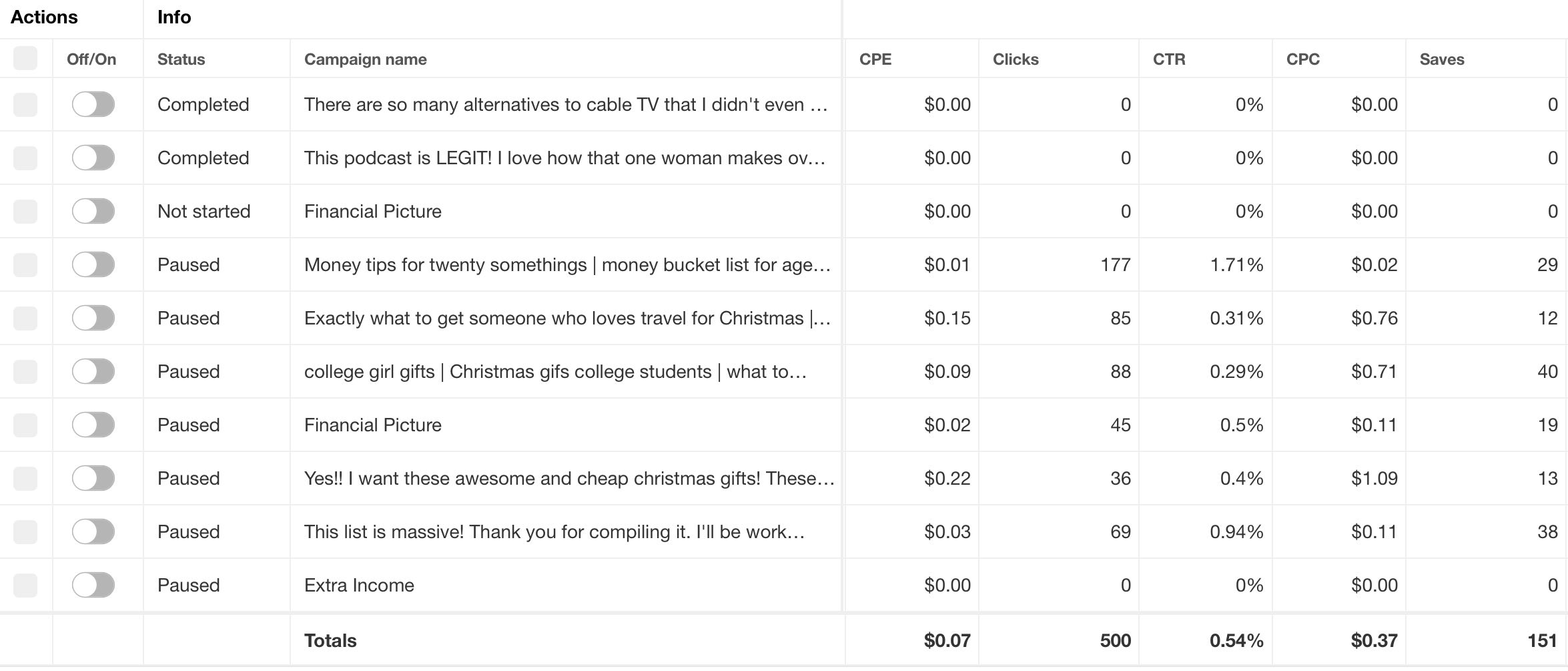Open the This list is massive campaign

(x=554, y=531)
